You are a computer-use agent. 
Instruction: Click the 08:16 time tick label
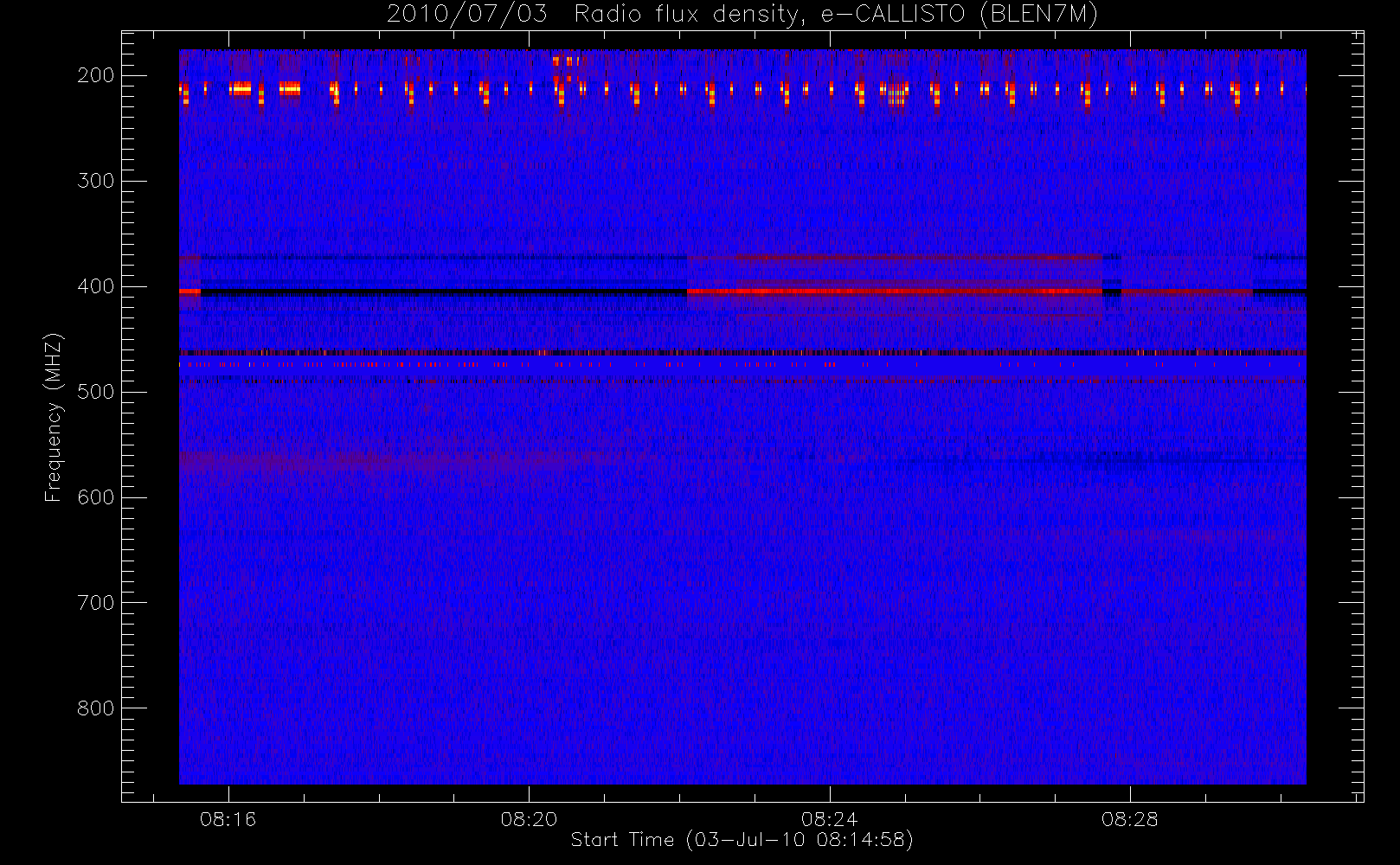click(228, 818)
